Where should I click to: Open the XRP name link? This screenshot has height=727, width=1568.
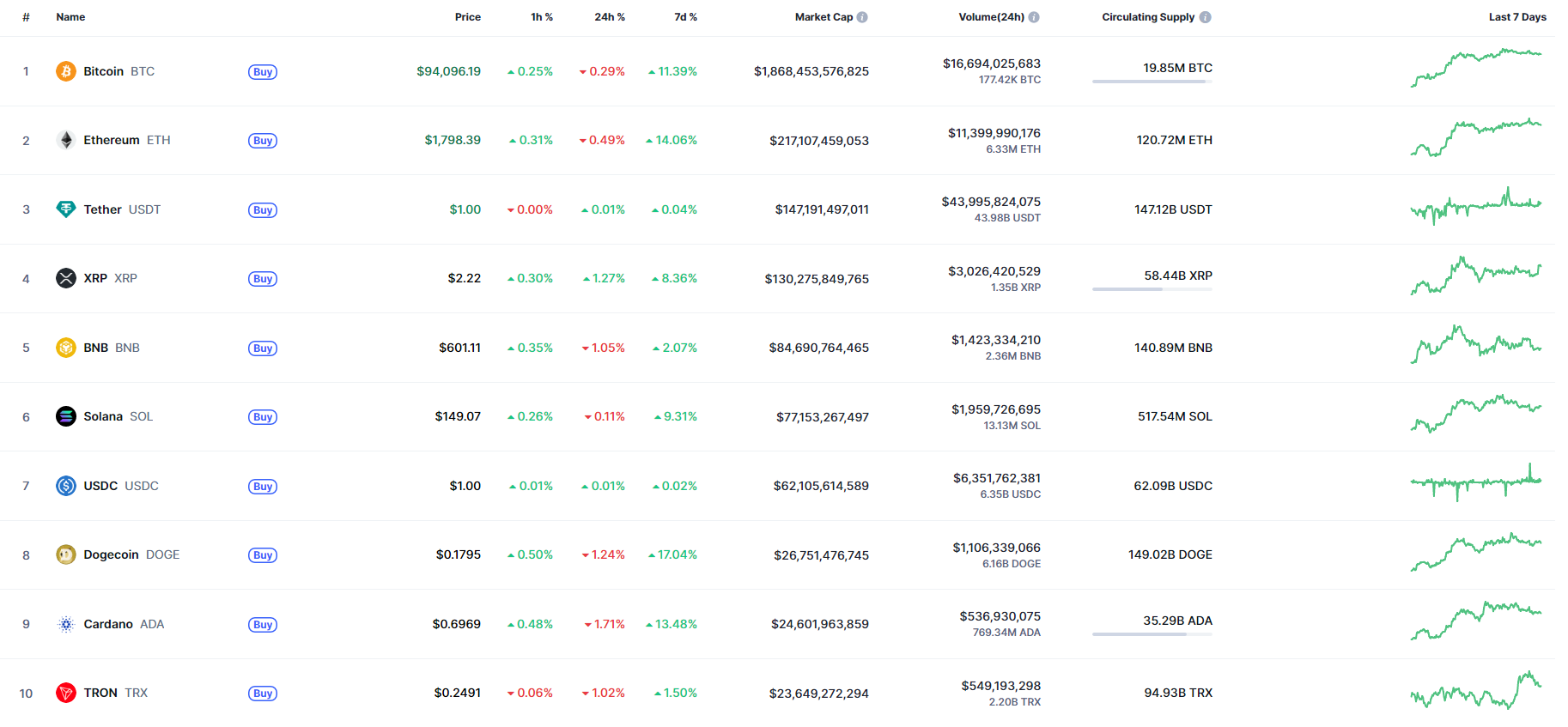pos(111,278)
